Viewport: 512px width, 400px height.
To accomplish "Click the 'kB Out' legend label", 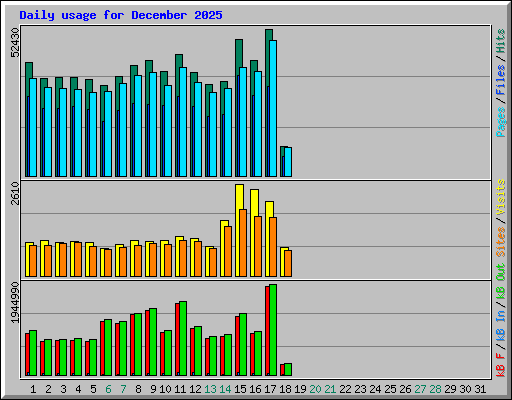I will pyautogui.click(x=501, y=281).
